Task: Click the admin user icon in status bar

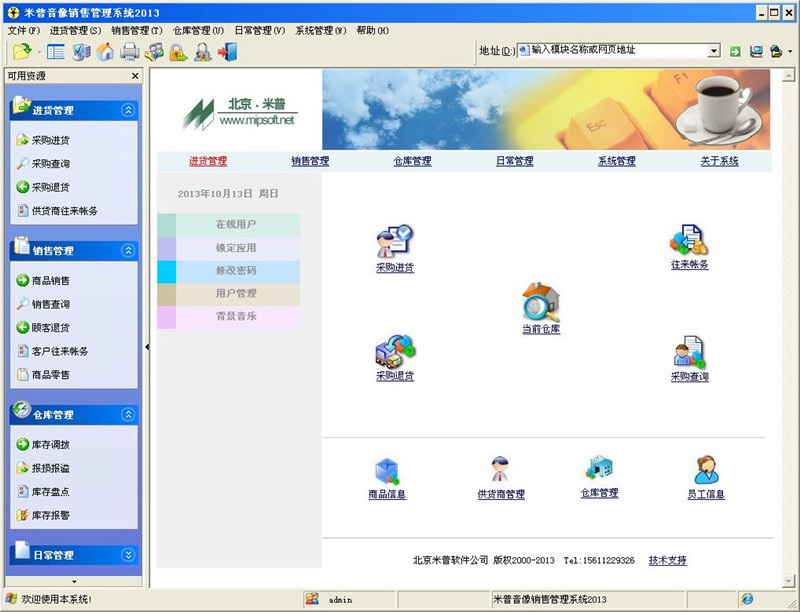Action: (312, 600)
